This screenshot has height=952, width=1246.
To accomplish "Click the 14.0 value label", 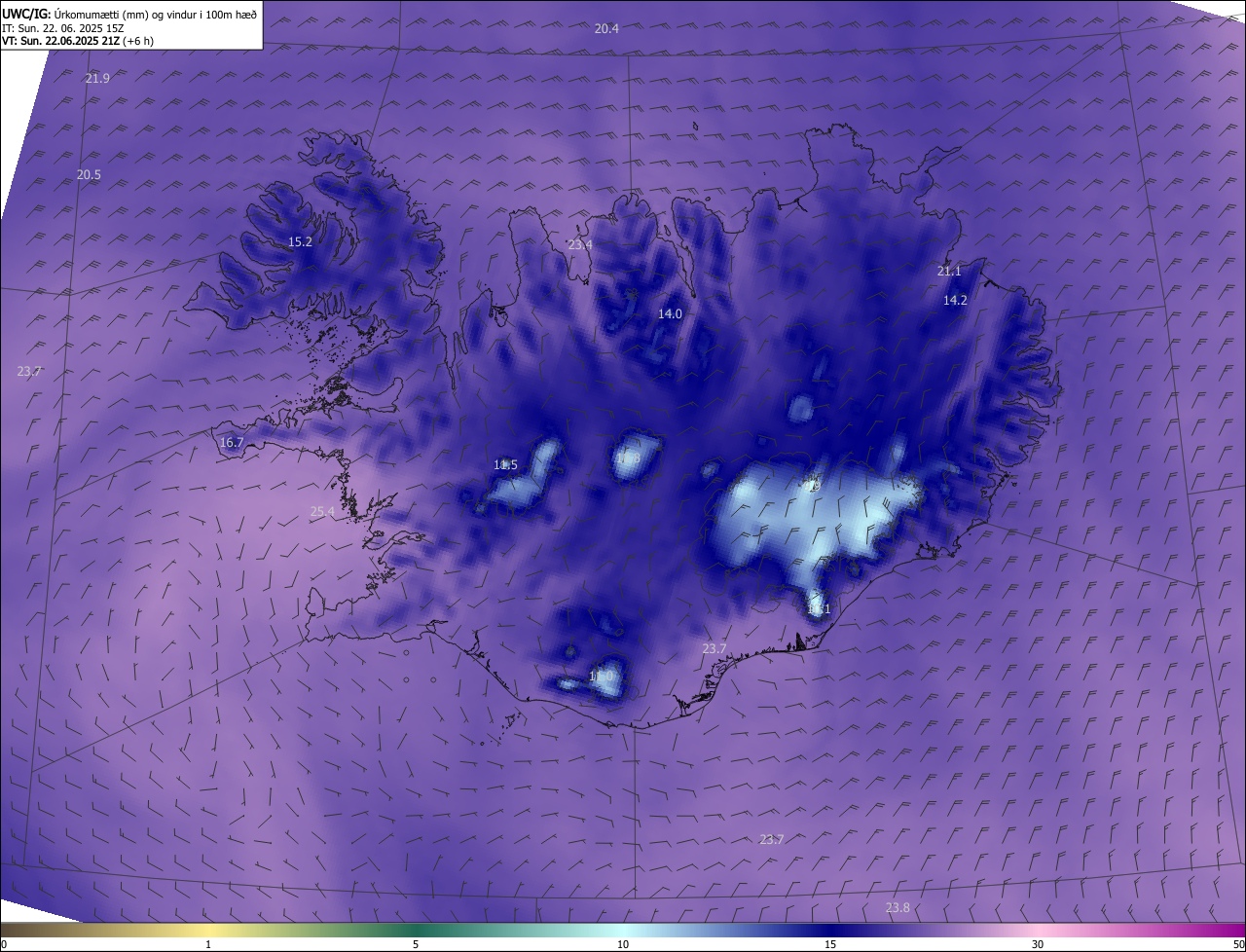I will (670, 313).
